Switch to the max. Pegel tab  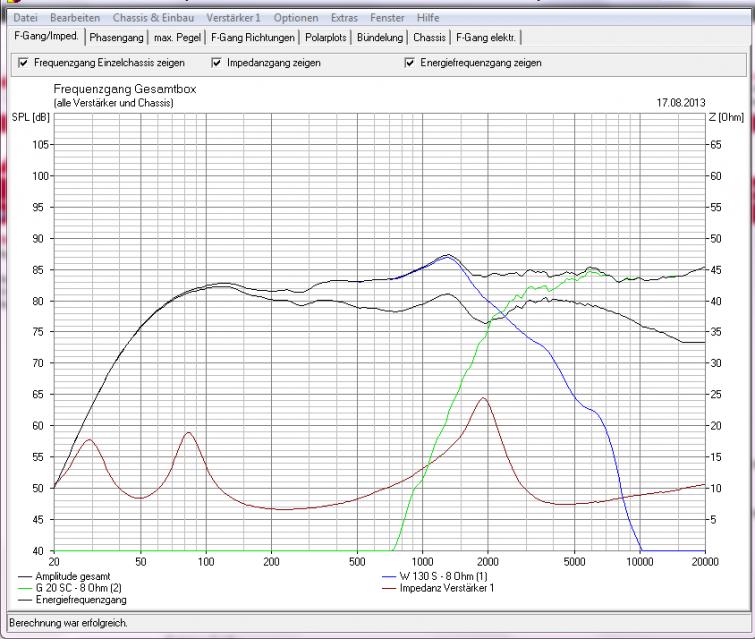pos(178,38)
